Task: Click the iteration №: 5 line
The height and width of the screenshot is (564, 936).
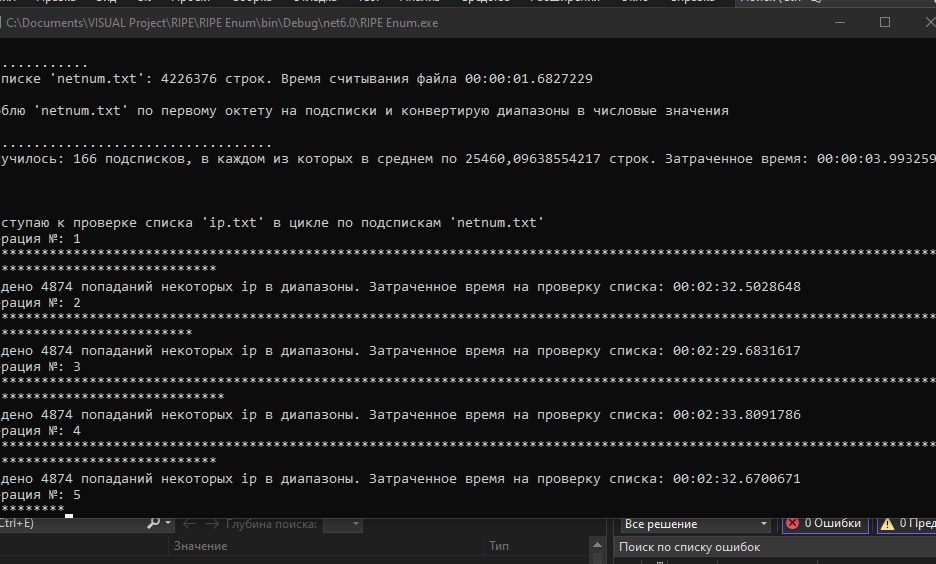Action: tap(41, 494)
